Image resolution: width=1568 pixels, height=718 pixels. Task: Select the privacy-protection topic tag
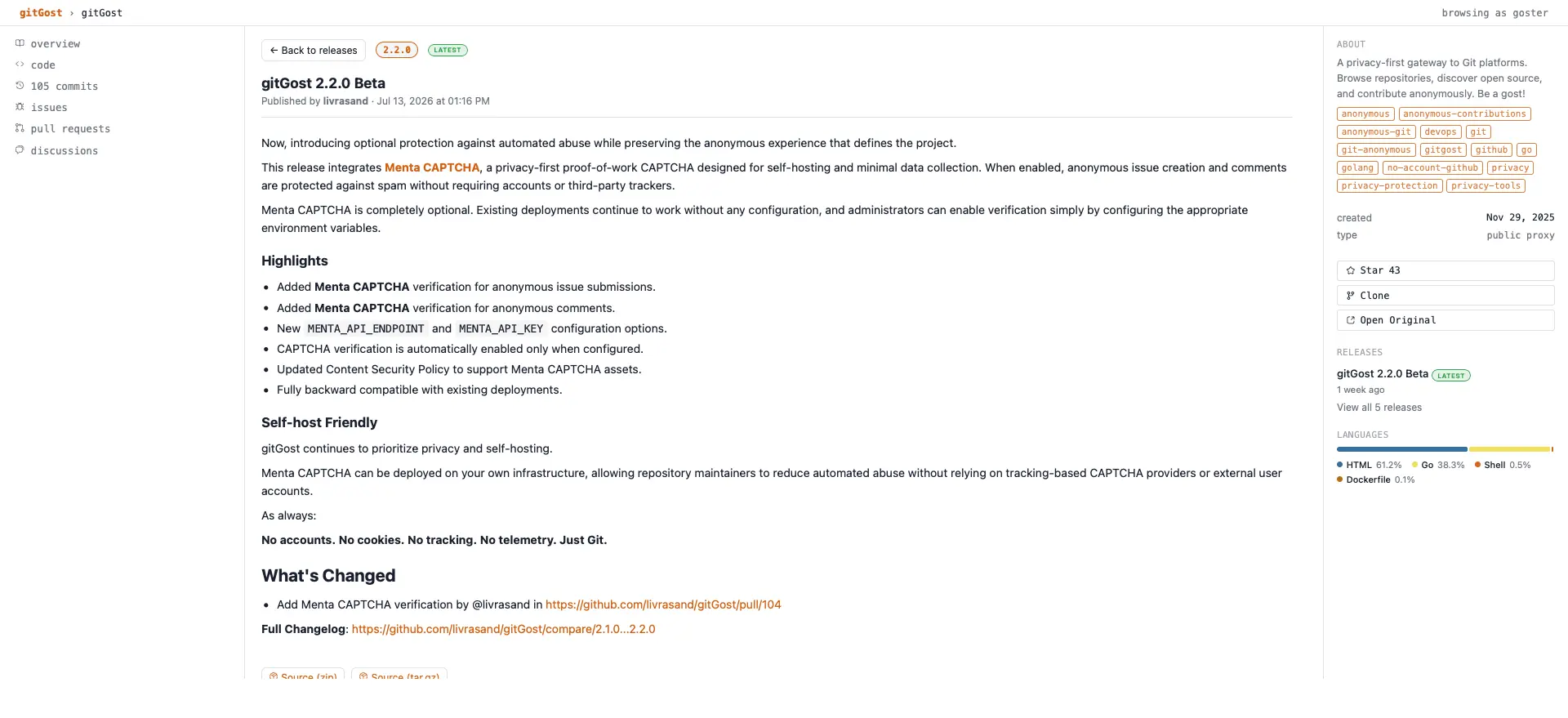[1389, 186]
